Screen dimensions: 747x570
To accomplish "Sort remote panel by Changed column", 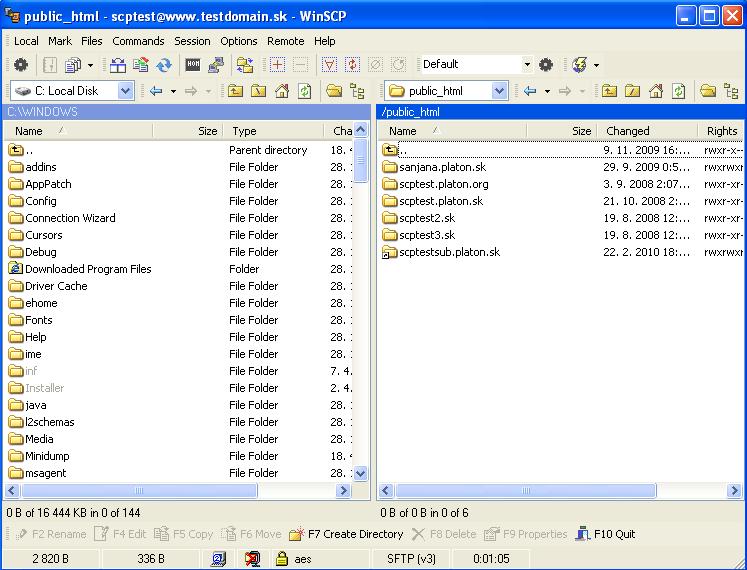I will point(647,131).
